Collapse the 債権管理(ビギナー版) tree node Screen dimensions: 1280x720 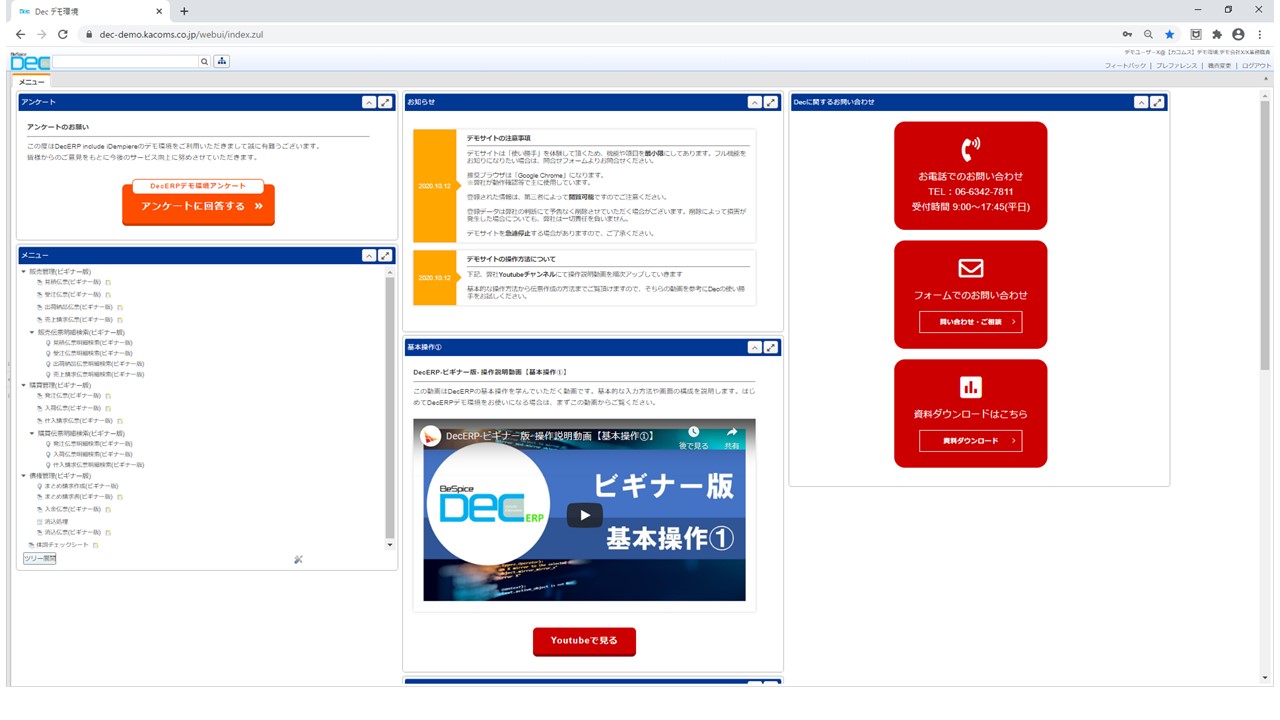(24, 476)
